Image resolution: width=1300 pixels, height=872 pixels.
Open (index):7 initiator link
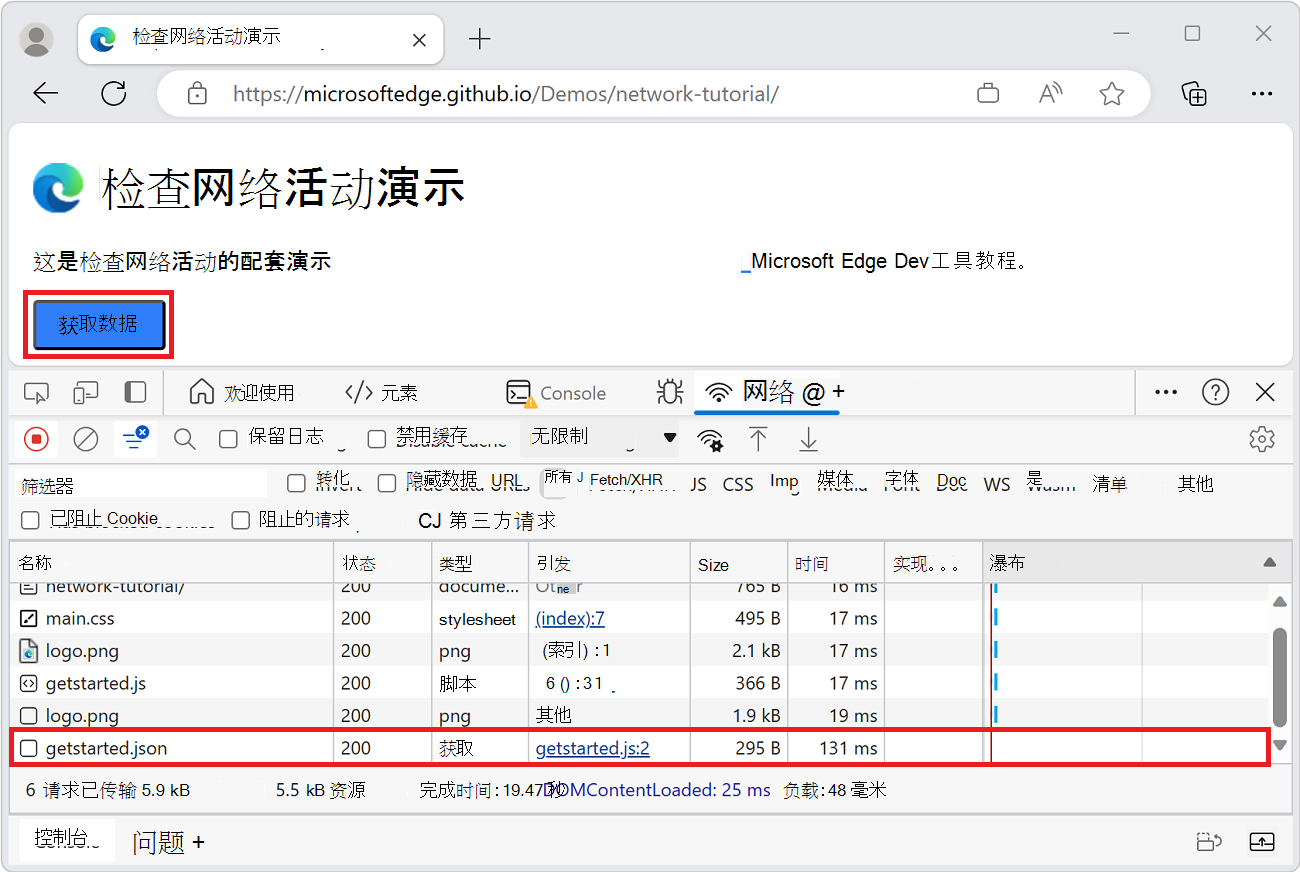click(570, 619)
